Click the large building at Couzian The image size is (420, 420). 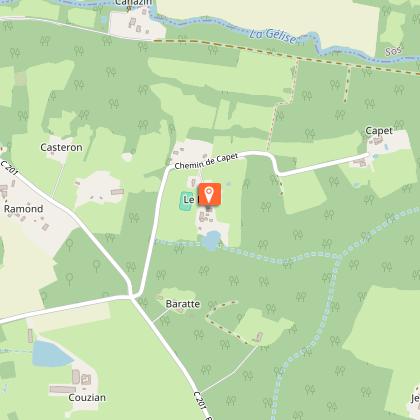(63, 389)
